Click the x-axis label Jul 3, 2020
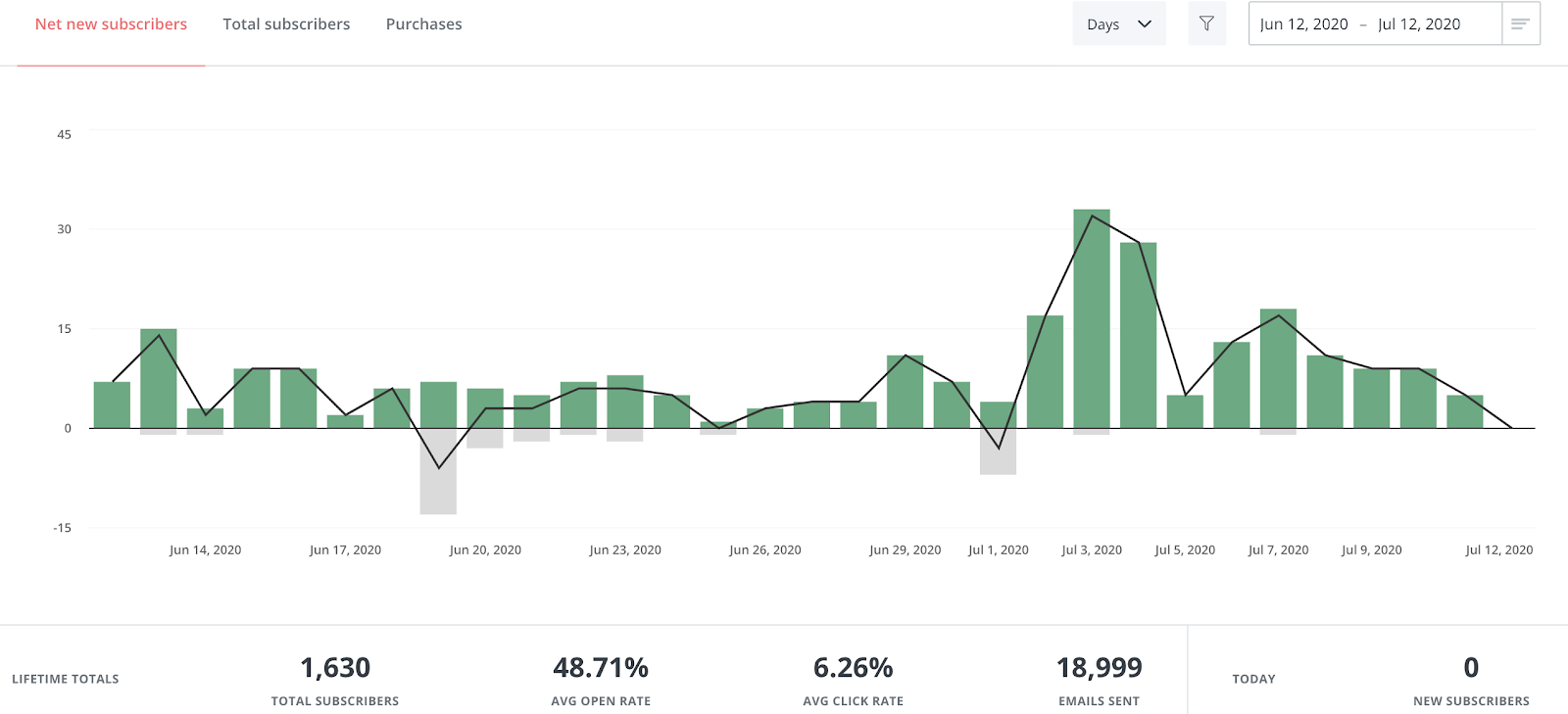Screen dimensions: 1568x714 coord(1092,550)
